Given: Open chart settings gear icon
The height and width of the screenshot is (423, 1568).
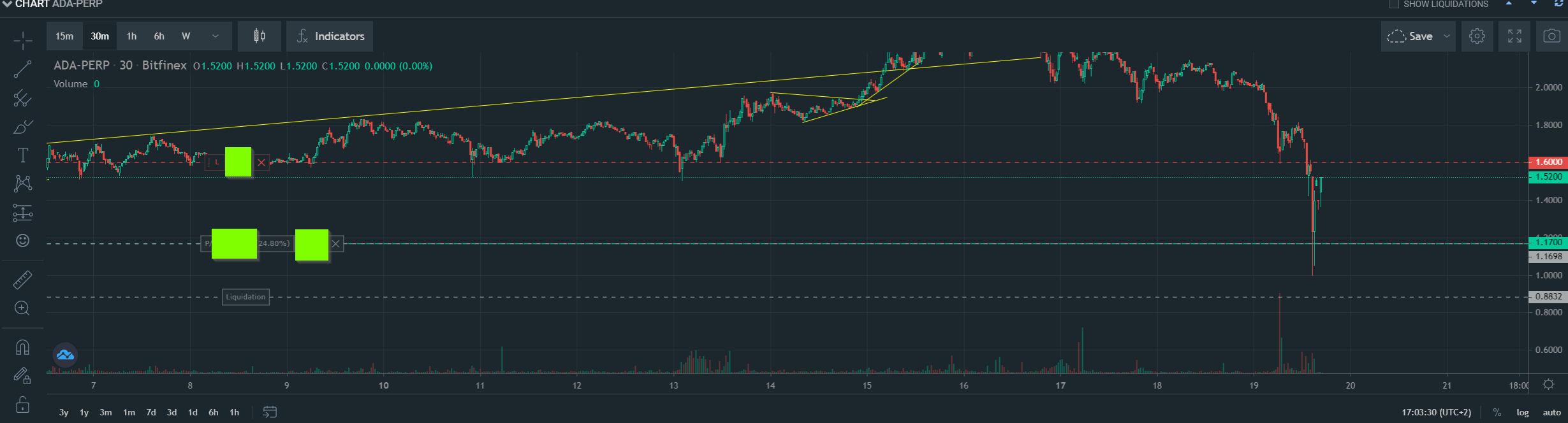Looking at the screenshot, I should tap(1477, 36).
